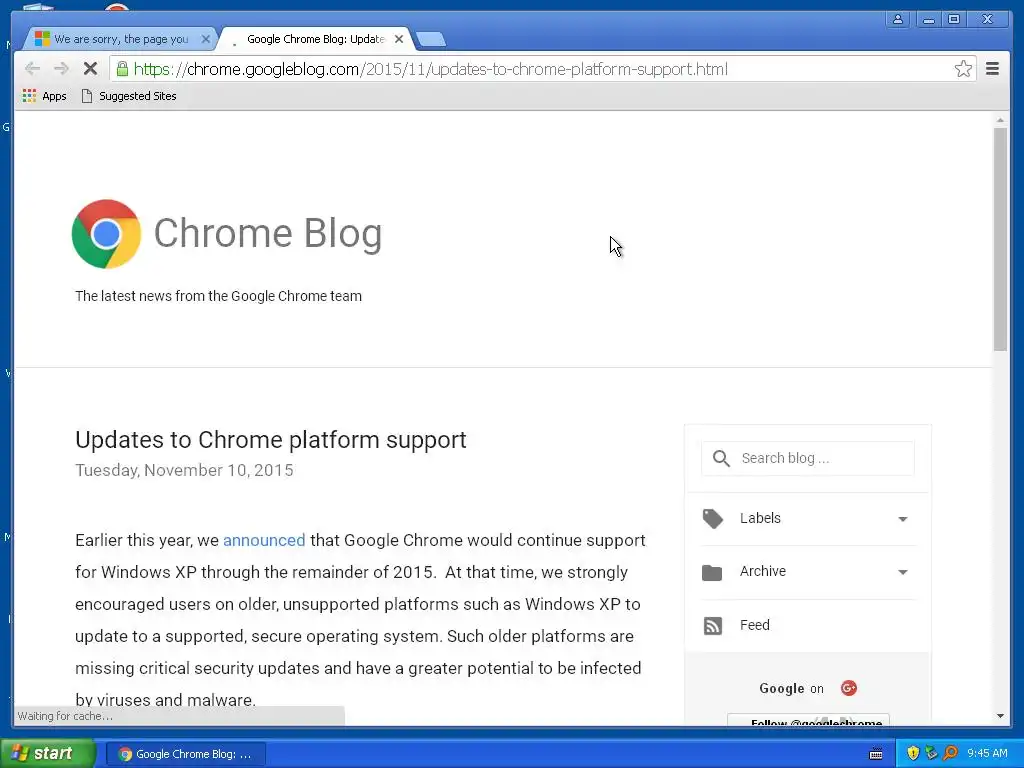
Task: Click the Chrome logo in blog header
Action: (106, 234)
